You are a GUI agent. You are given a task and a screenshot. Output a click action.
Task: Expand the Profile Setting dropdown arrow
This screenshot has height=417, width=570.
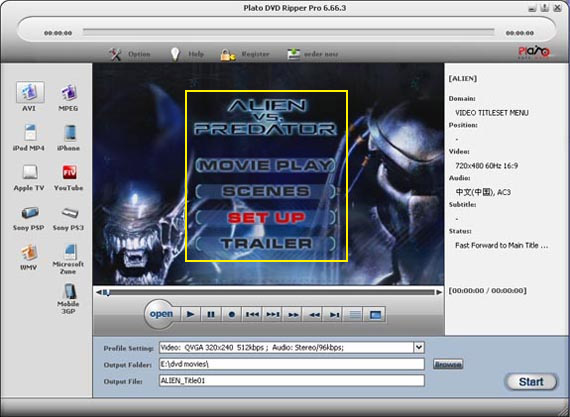(419, 348)
